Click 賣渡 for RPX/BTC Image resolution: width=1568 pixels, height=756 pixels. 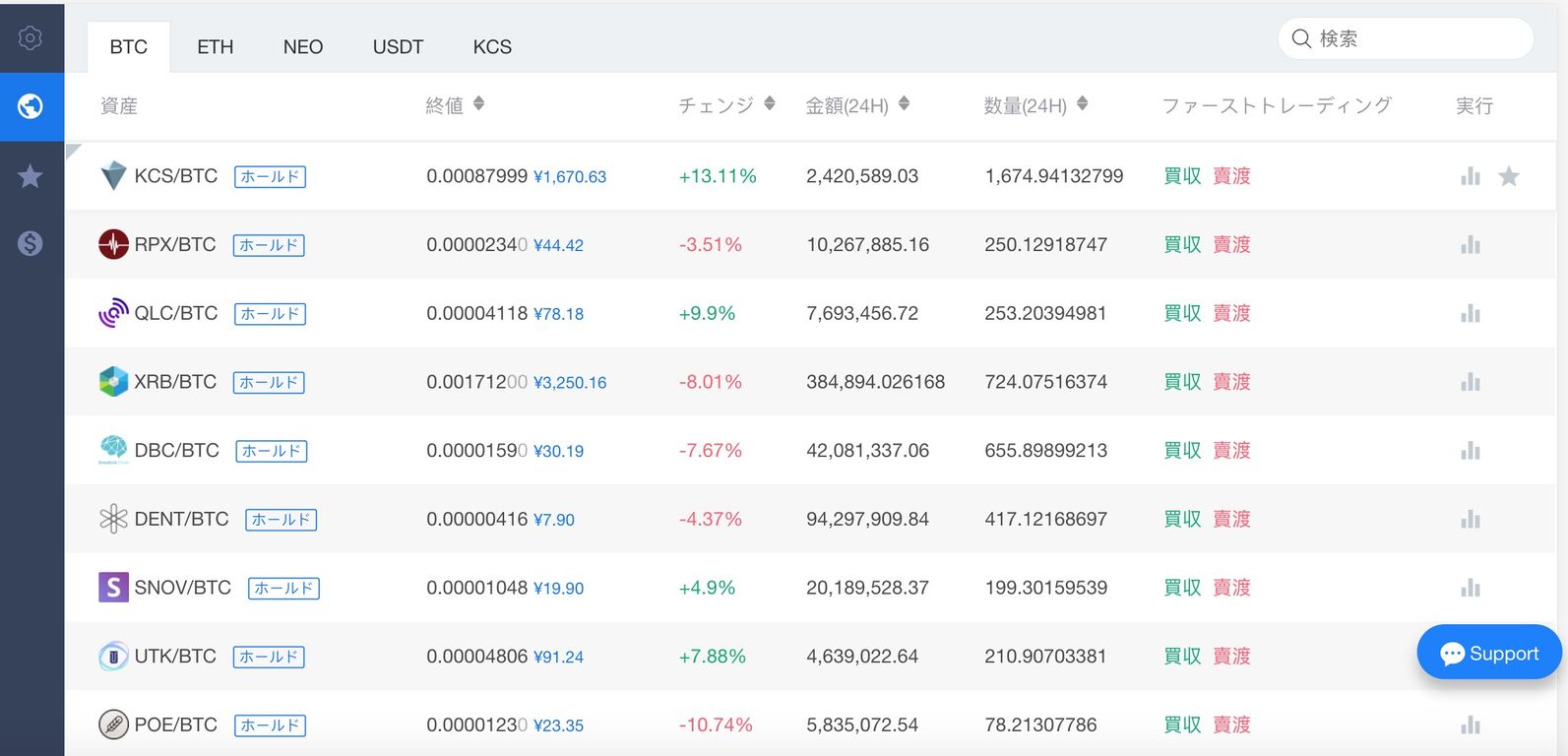tap(1231, 244)
